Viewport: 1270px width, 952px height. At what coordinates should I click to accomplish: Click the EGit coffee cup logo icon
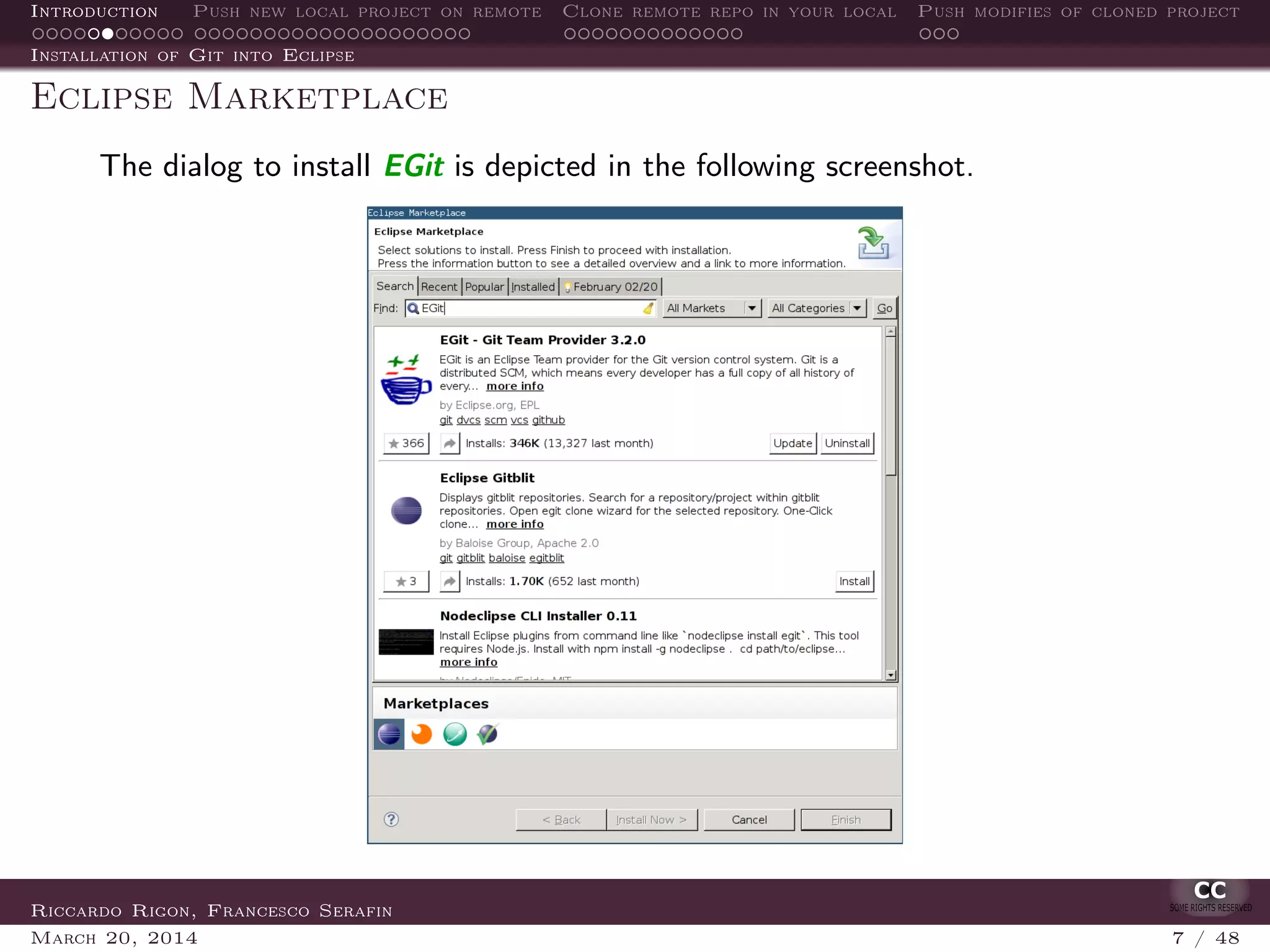[x=406, y=379]
